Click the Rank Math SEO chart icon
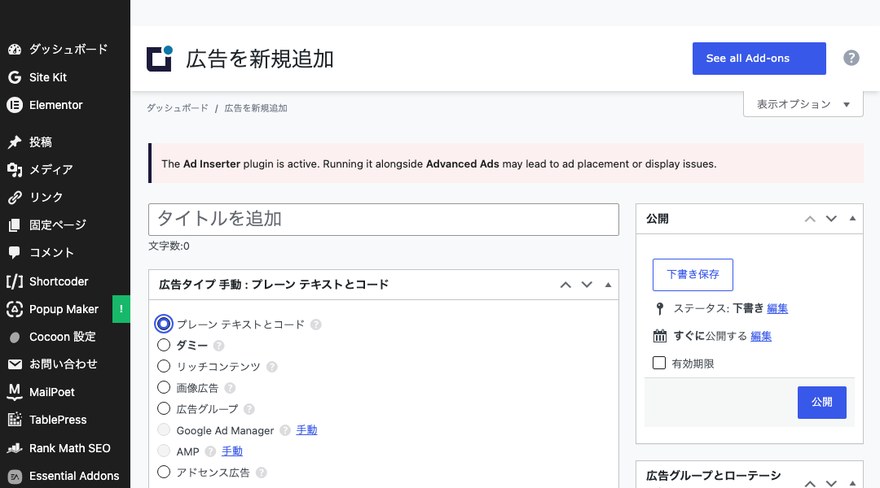Viewport: 880px width, 488px height. [x=15, y=448]
